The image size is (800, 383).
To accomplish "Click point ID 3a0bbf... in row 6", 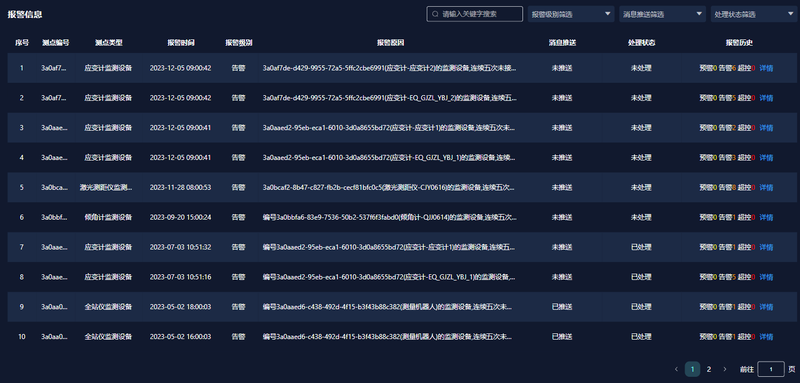I will coord(54,217).
